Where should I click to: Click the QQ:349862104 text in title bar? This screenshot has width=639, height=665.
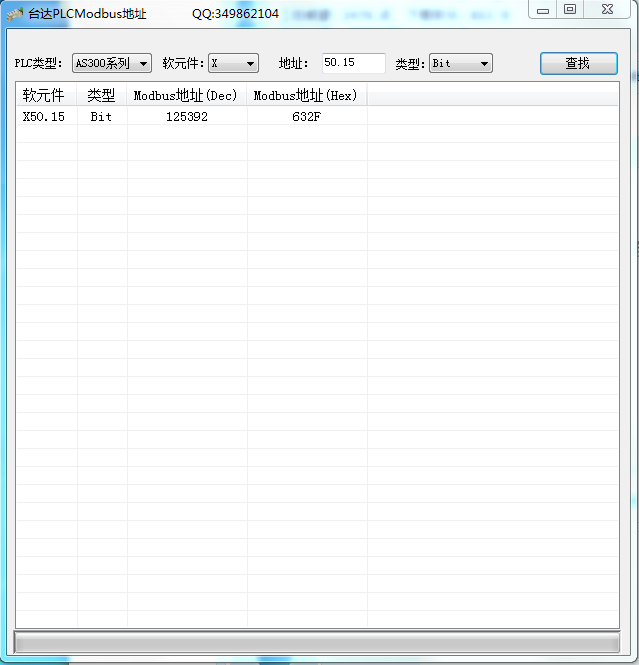(x=235, y=14)
